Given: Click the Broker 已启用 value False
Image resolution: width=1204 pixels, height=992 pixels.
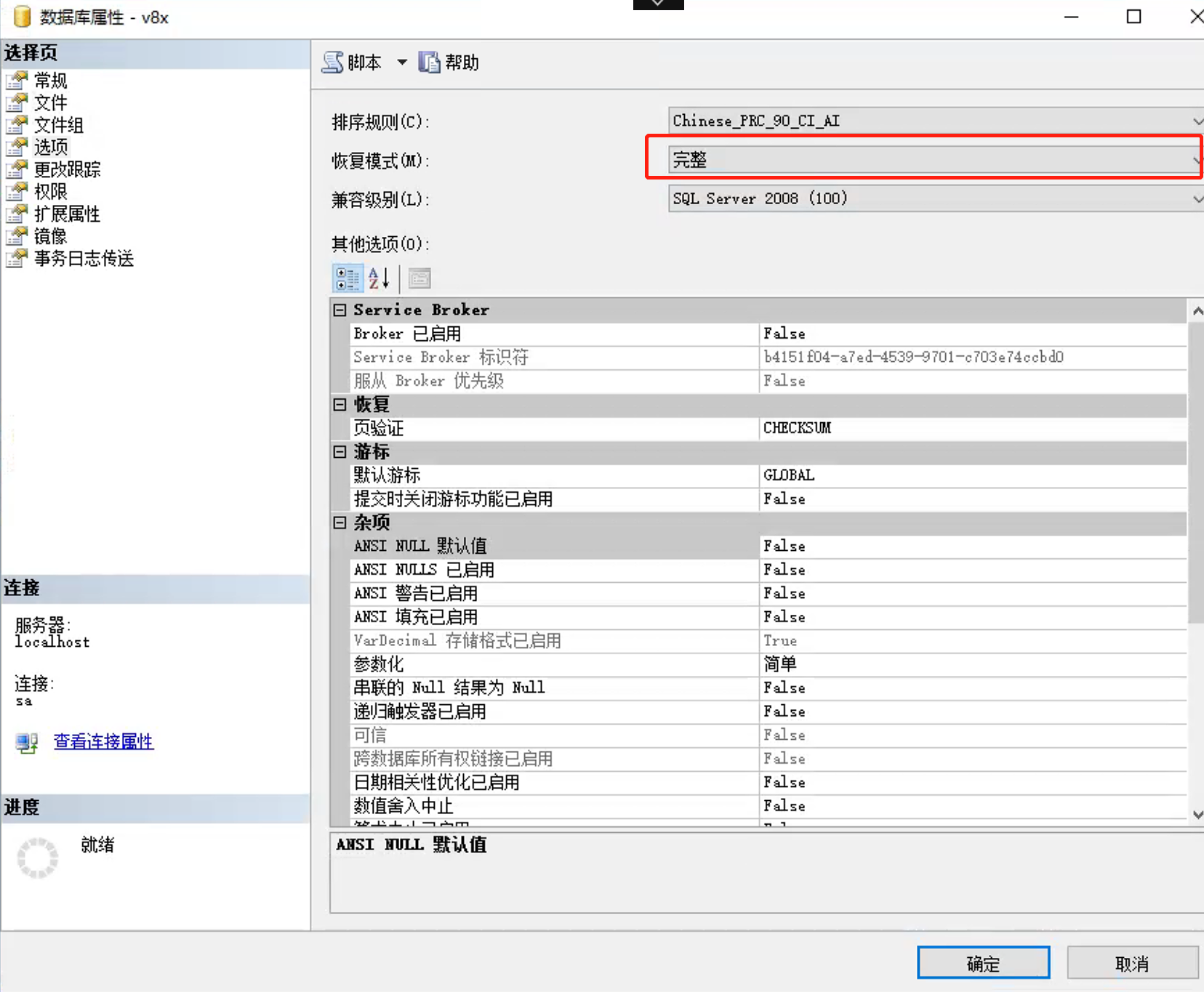Looking at the screenshot, I should click(784, 334).
